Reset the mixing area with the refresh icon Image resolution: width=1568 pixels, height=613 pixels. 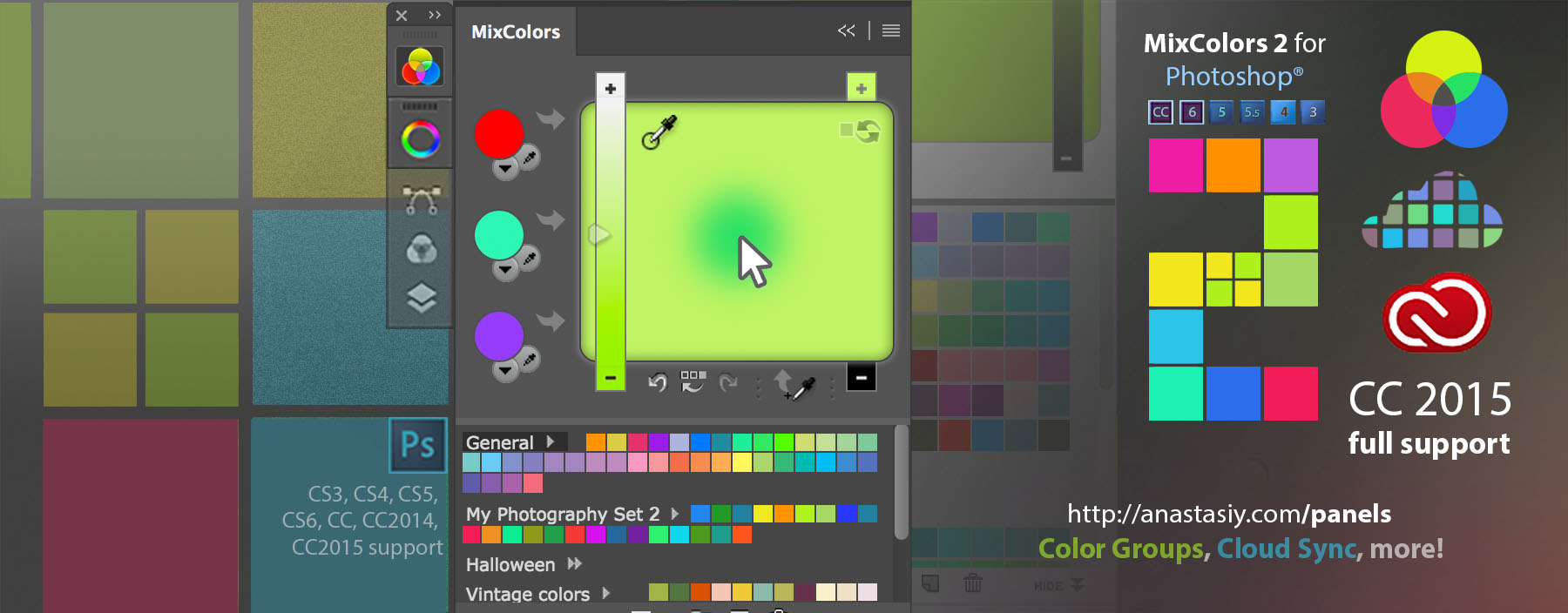pyautogui.click(x=868, y=131)
